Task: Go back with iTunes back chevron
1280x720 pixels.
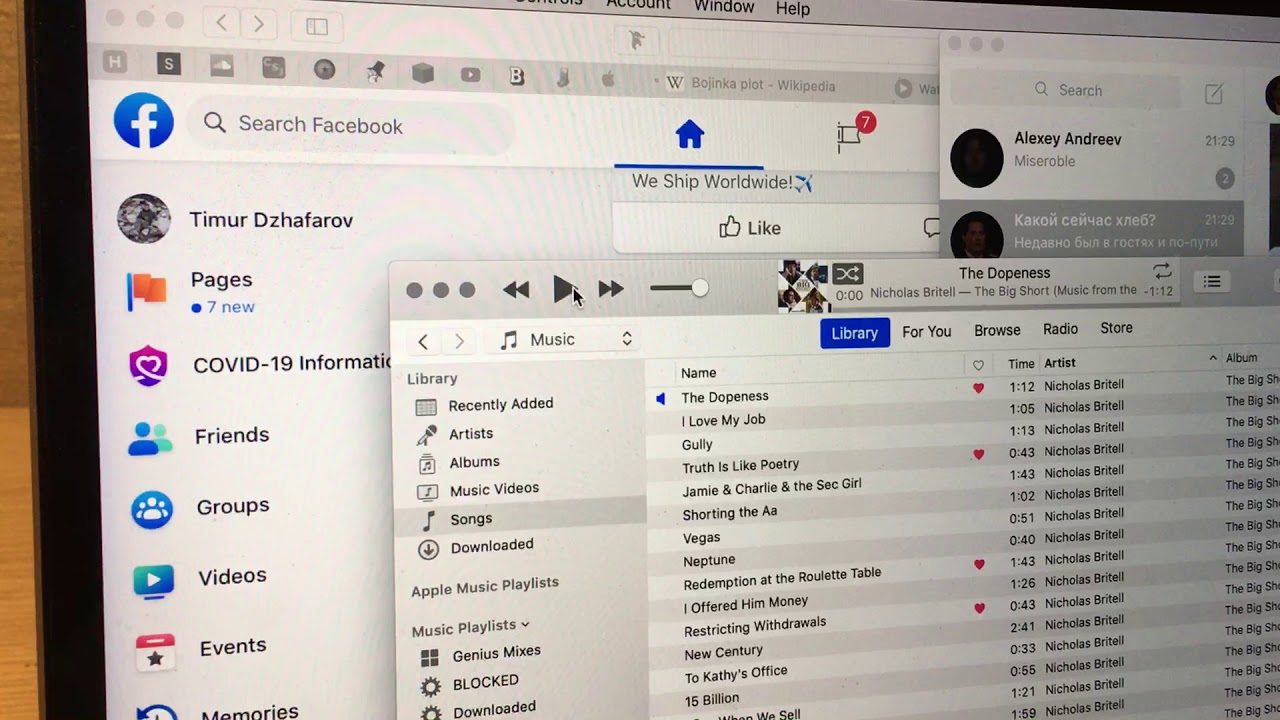Action: 423,342
